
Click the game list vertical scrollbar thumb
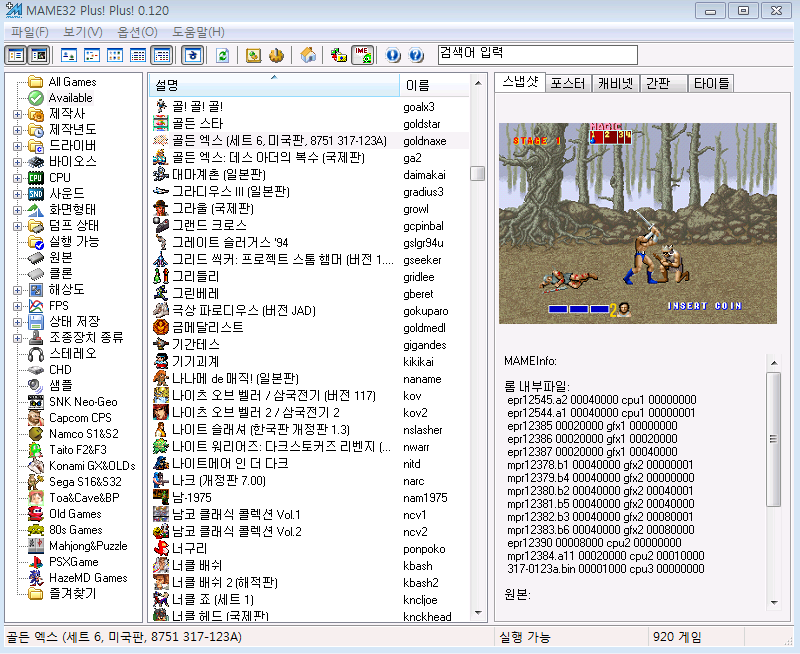coord(478,173)
